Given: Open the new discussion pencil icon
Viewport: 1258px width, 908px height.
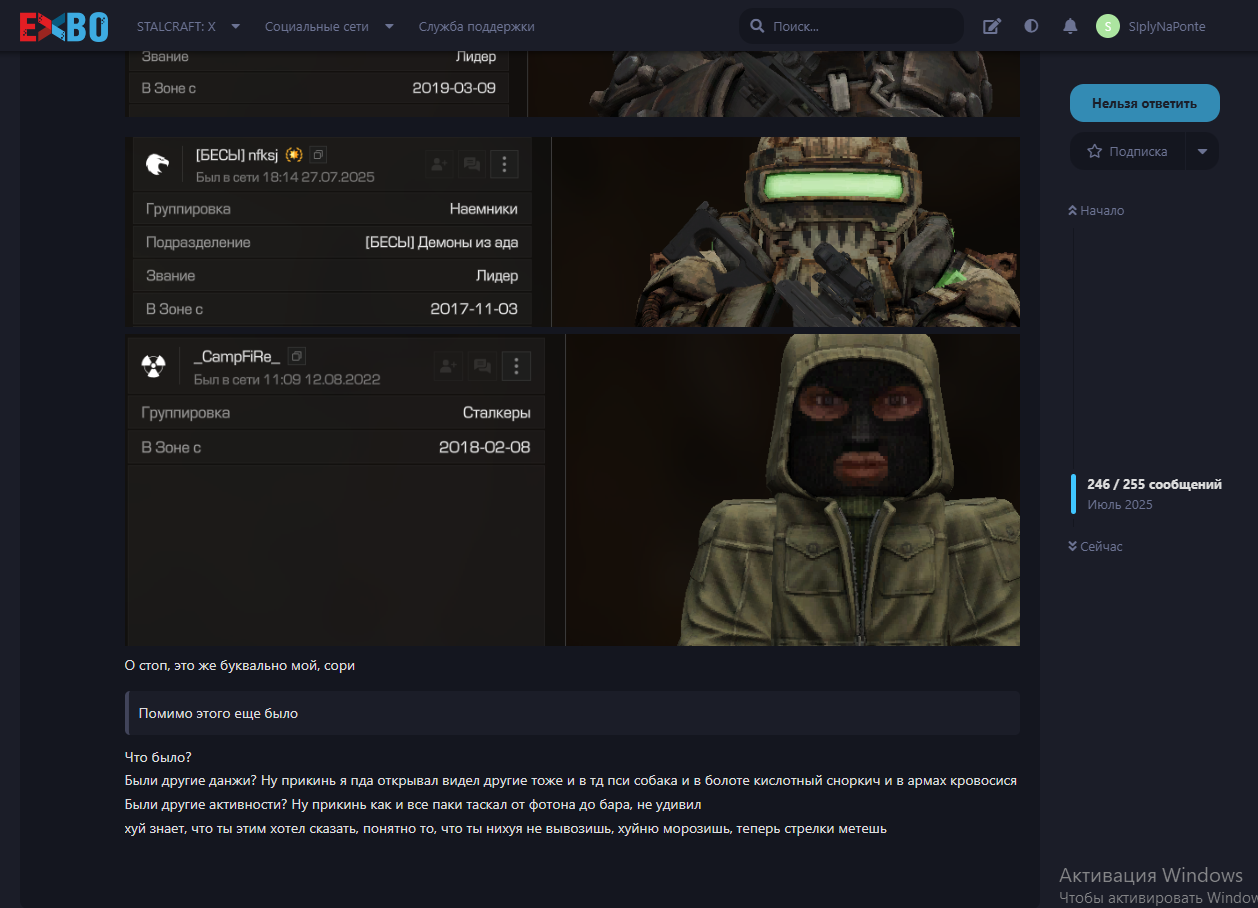Looking at the screenshot, I should (992, 26).
